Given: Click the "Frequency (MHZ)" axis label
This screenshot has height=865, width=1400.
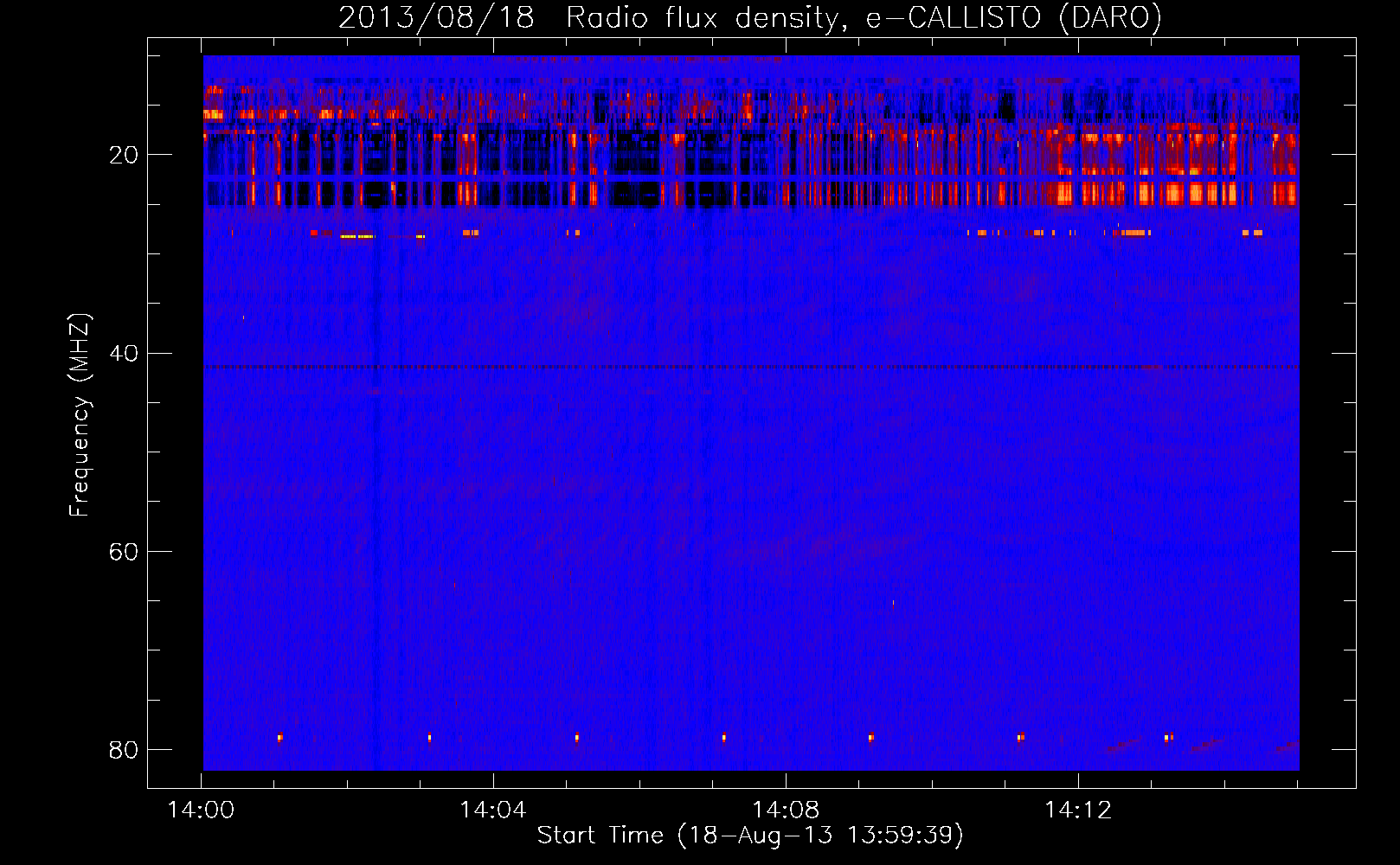Looking at the screenshot, I should [80, 415].
